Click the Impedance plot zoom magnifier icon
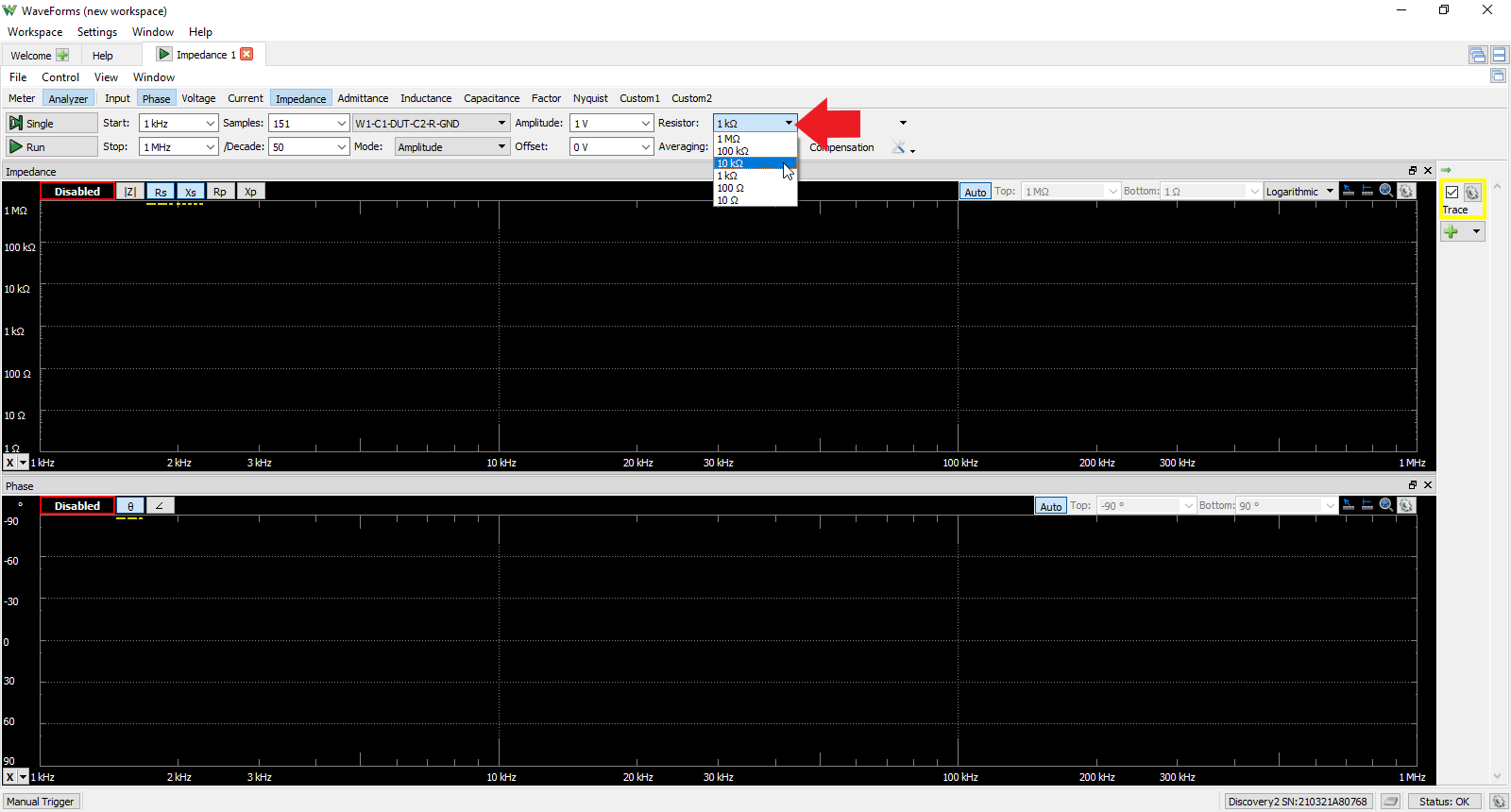 (x=1386, y=191)
